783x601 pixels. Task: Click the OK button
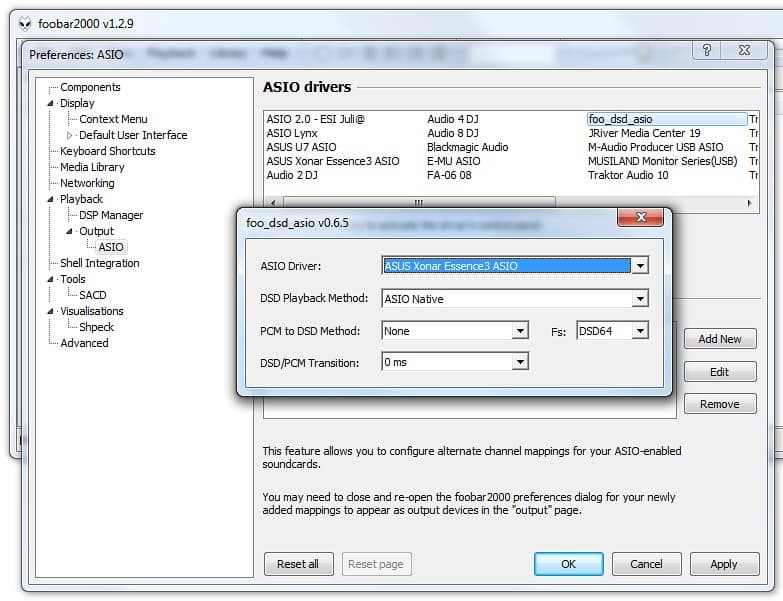[569, 564]
